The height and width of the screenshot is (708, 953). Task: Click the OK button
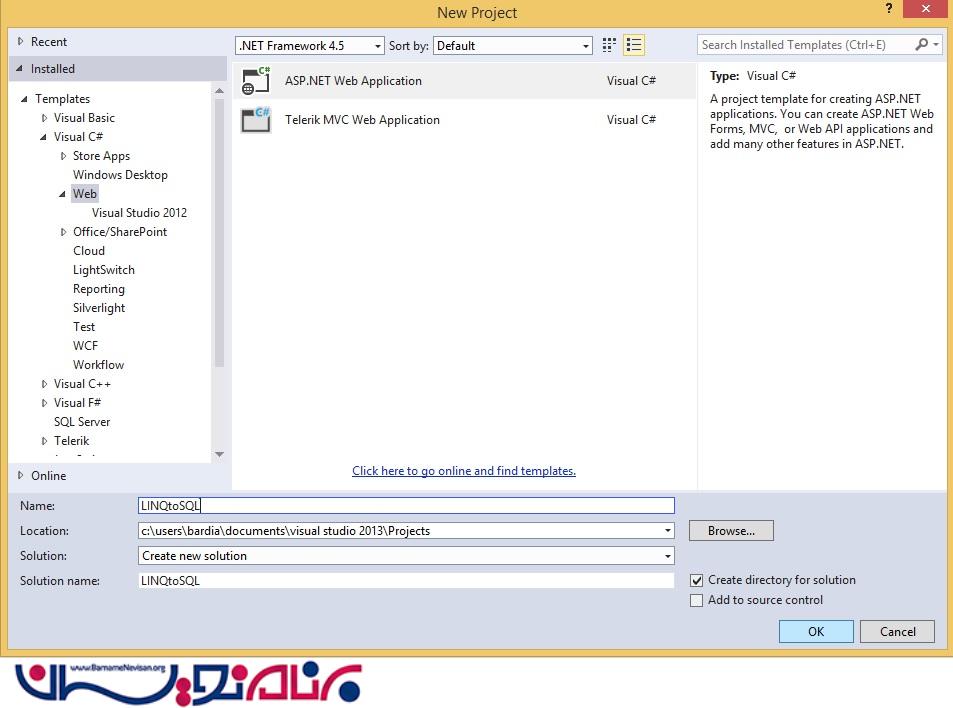pyautogui.click(x=816, y=631)
